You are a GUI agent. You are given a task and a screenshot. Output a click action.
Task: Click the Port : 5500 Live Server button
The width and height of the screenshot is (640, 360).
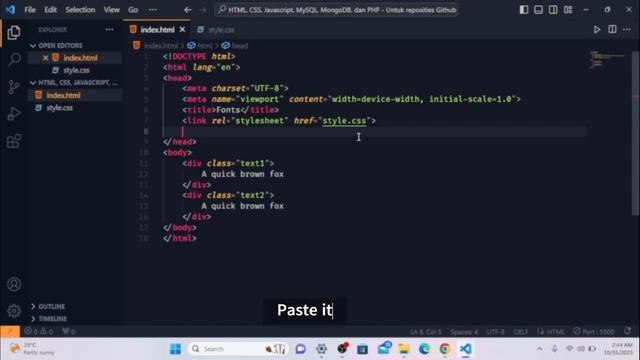(x=593, y=331)
